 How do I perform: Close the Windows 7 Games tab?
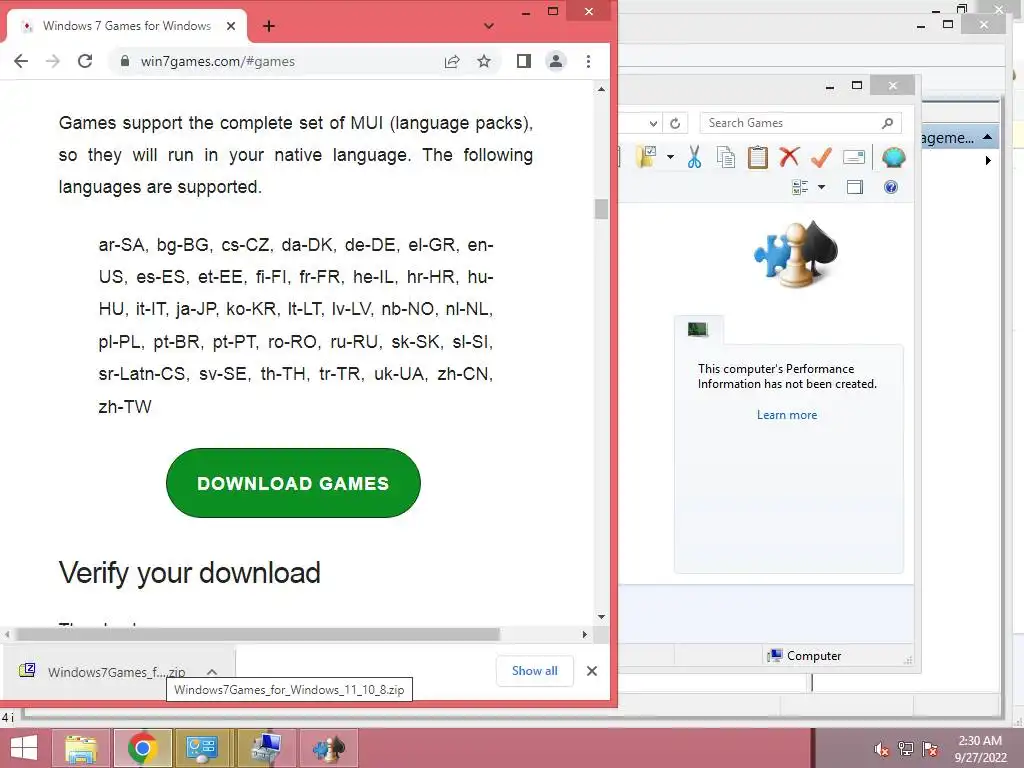231,26
